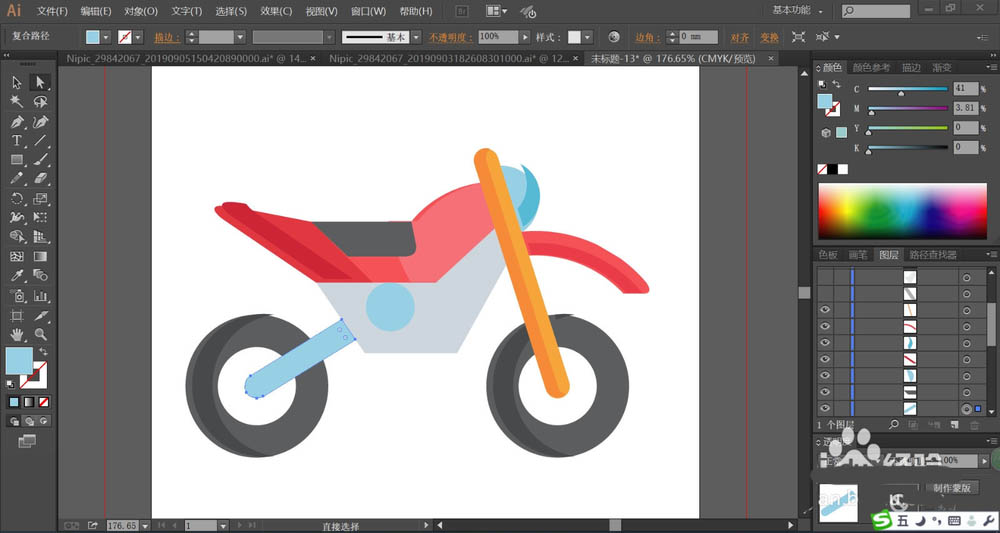
Task: Click the delete layer trash icon
Action: point(974,425)
